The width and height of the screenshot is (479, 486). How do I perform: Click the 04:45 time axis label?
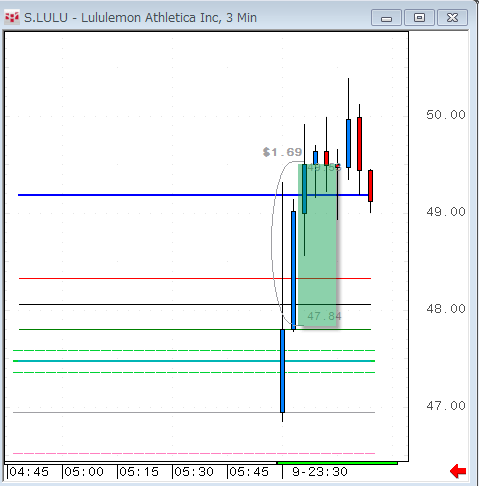29,472
